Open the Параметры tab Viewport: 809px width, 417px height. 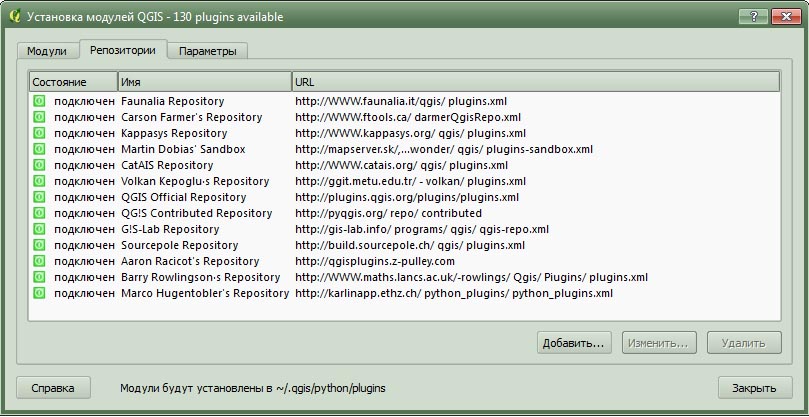click(208, 51)
